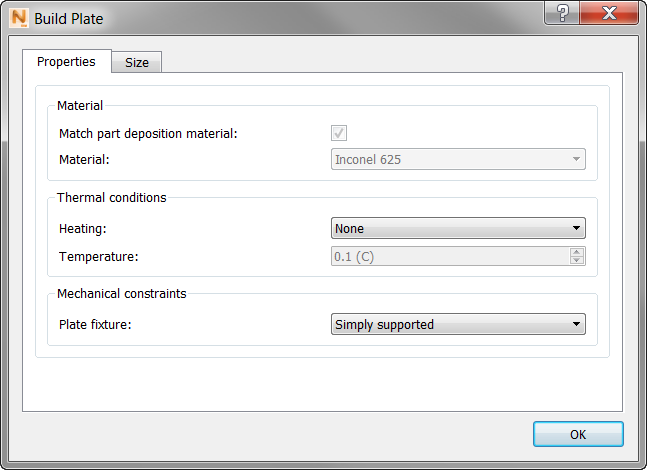Open the Plate fixture Simply supported dropdown
The image size is (647, 470).
pyautogui.click(x=458, y=324)
